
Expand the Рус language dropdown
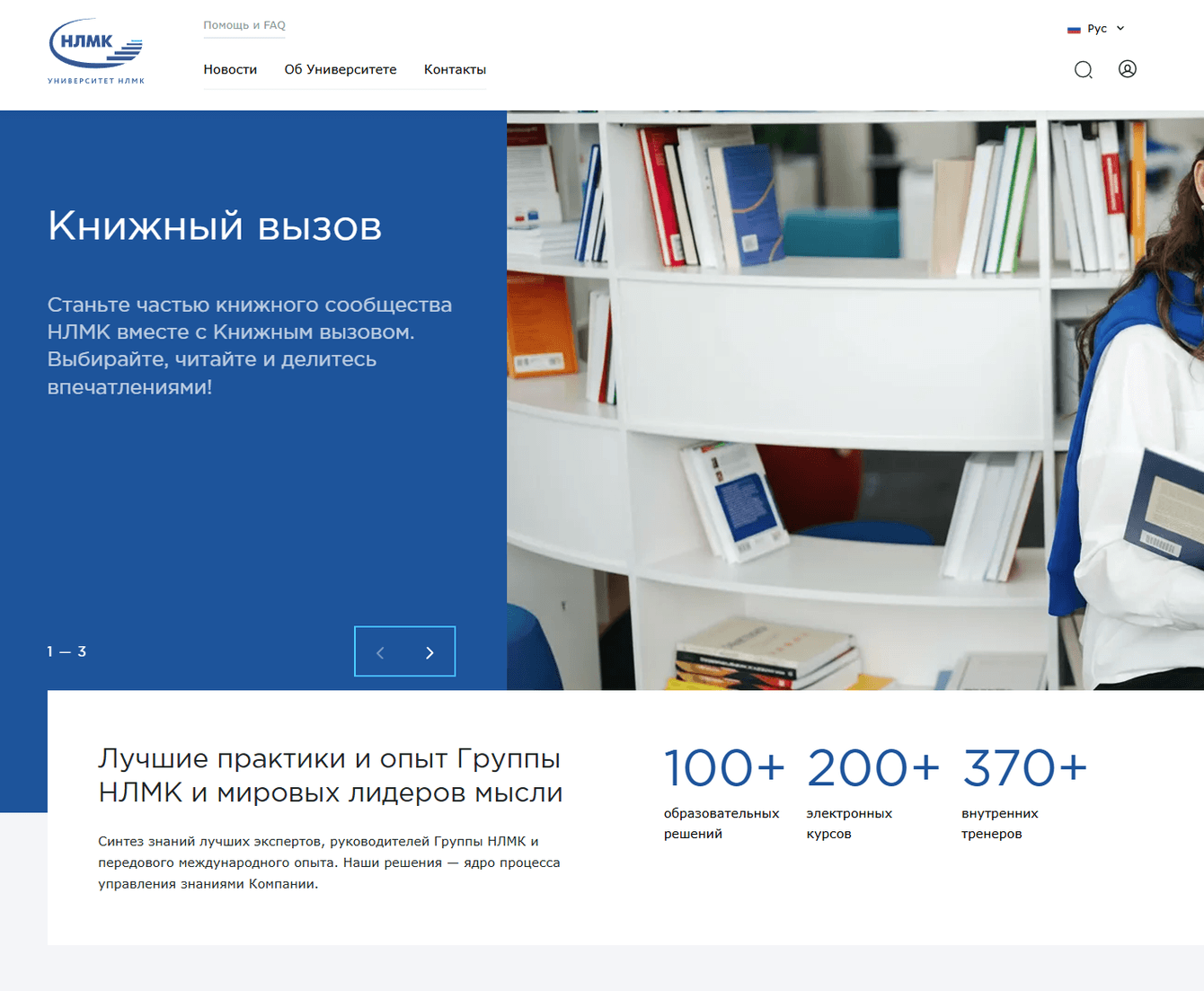(1096, 29)
